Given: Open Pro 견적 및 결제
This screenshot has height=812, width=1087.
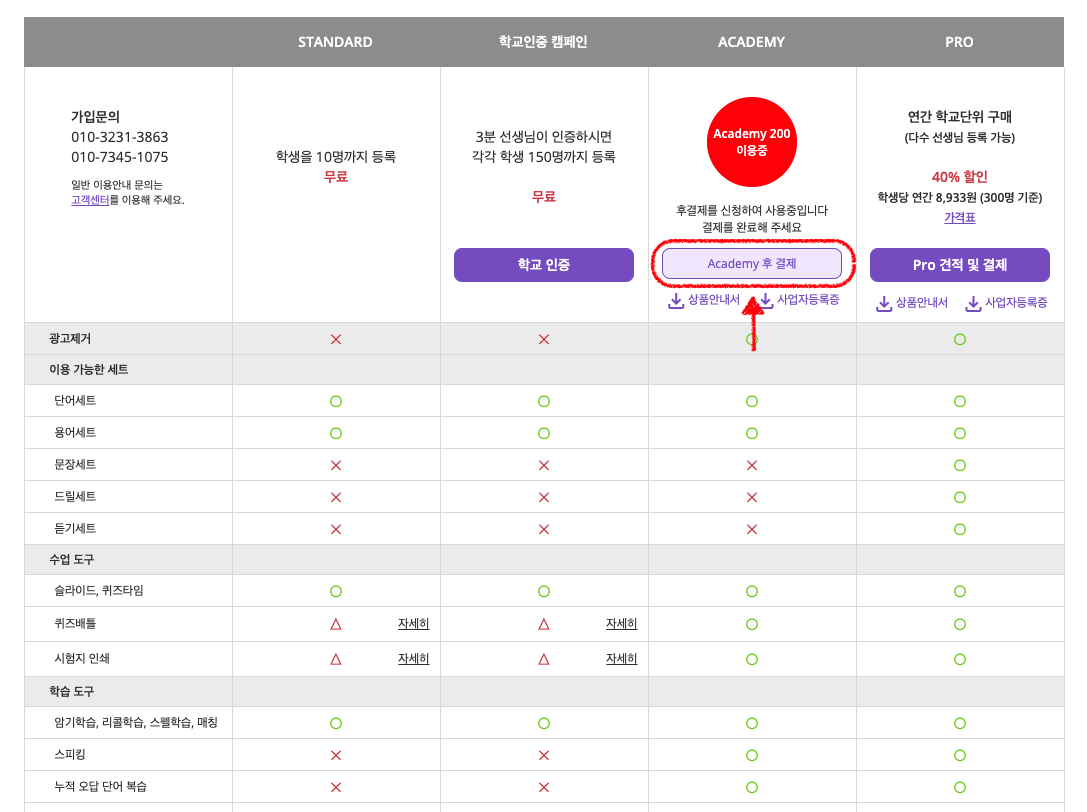Looking at the screenshot, I should pyautogui.click(x=959, y=265).
